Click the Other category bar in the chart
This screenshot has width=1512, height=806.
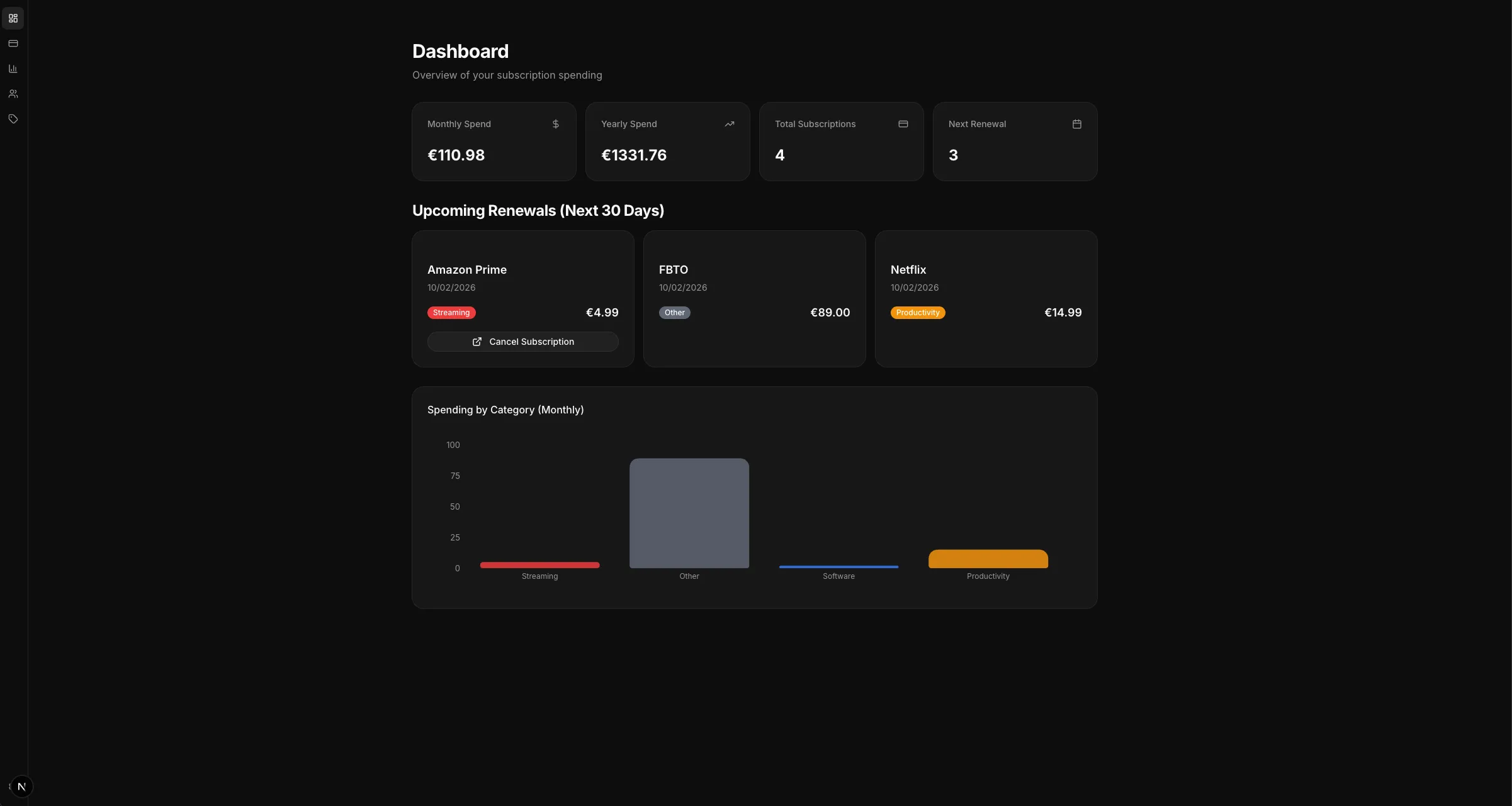tap(689, 513)
